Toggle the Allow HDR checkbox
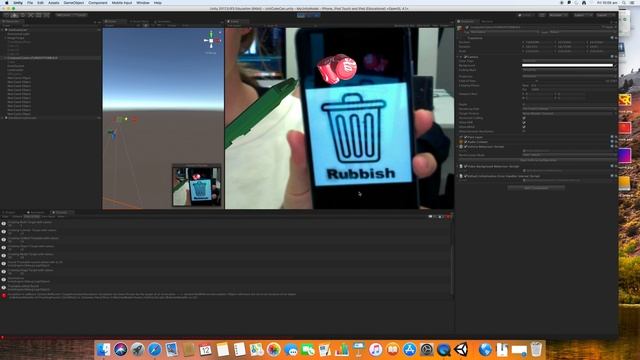Viewport: 640px width, 360px height. pyautogui.click(x=524, y=122)
